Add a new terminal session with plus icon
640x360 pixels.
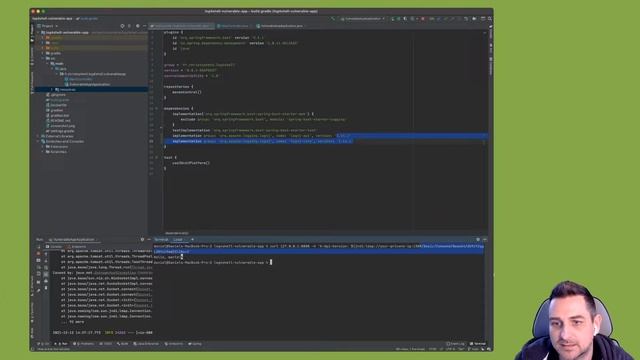192,240
